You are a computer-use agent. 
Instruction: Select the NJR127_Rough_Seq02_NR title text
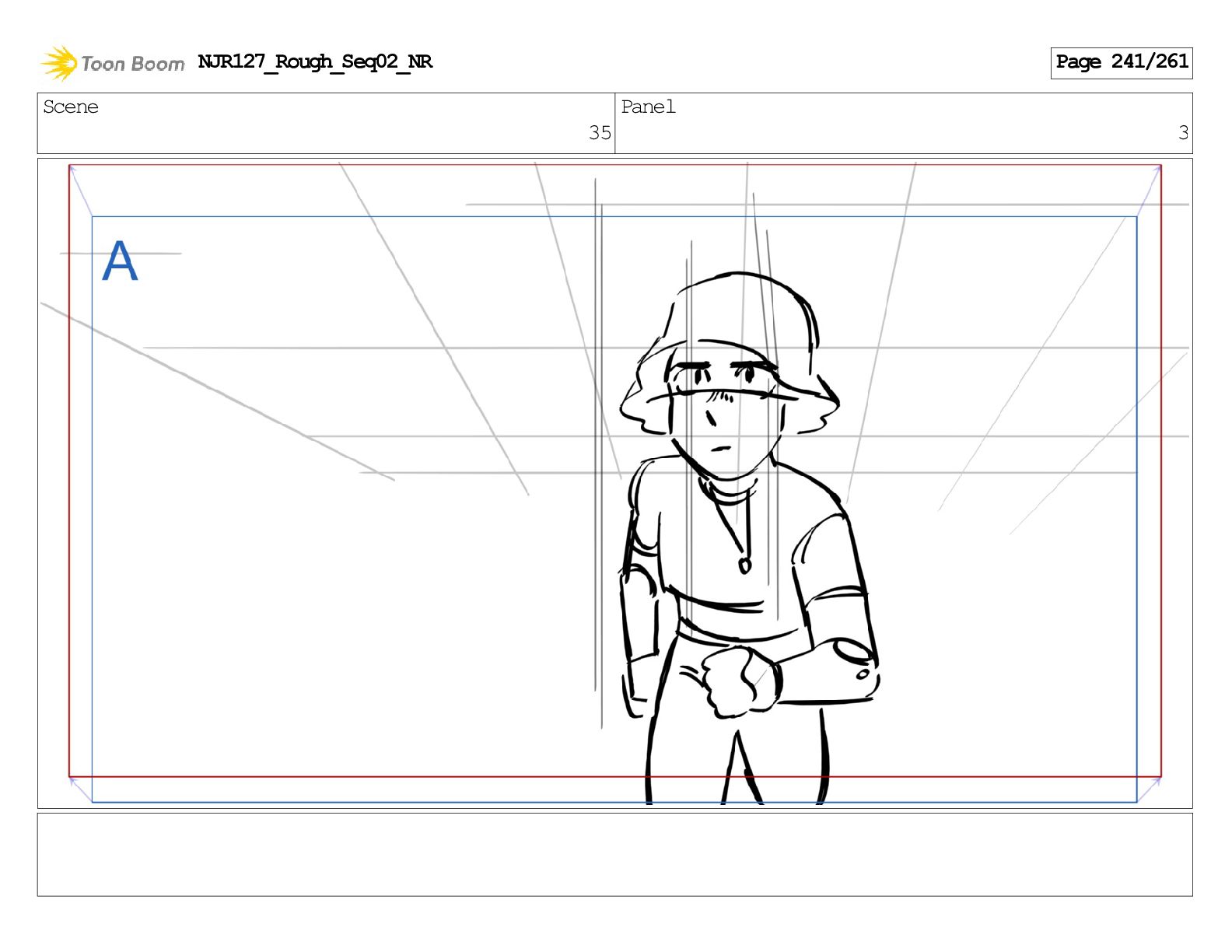click(315, 61)
